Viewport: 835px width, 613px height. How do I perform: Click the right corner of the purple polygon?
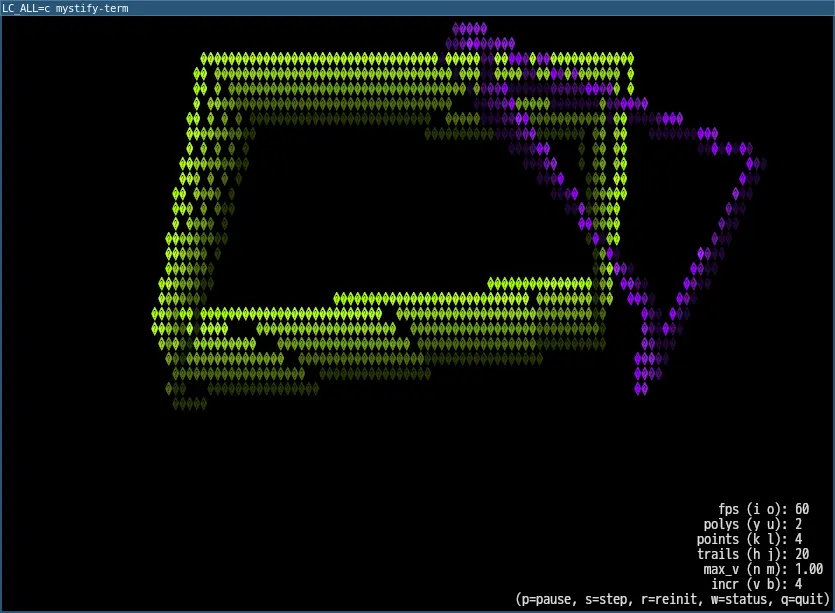759,163
